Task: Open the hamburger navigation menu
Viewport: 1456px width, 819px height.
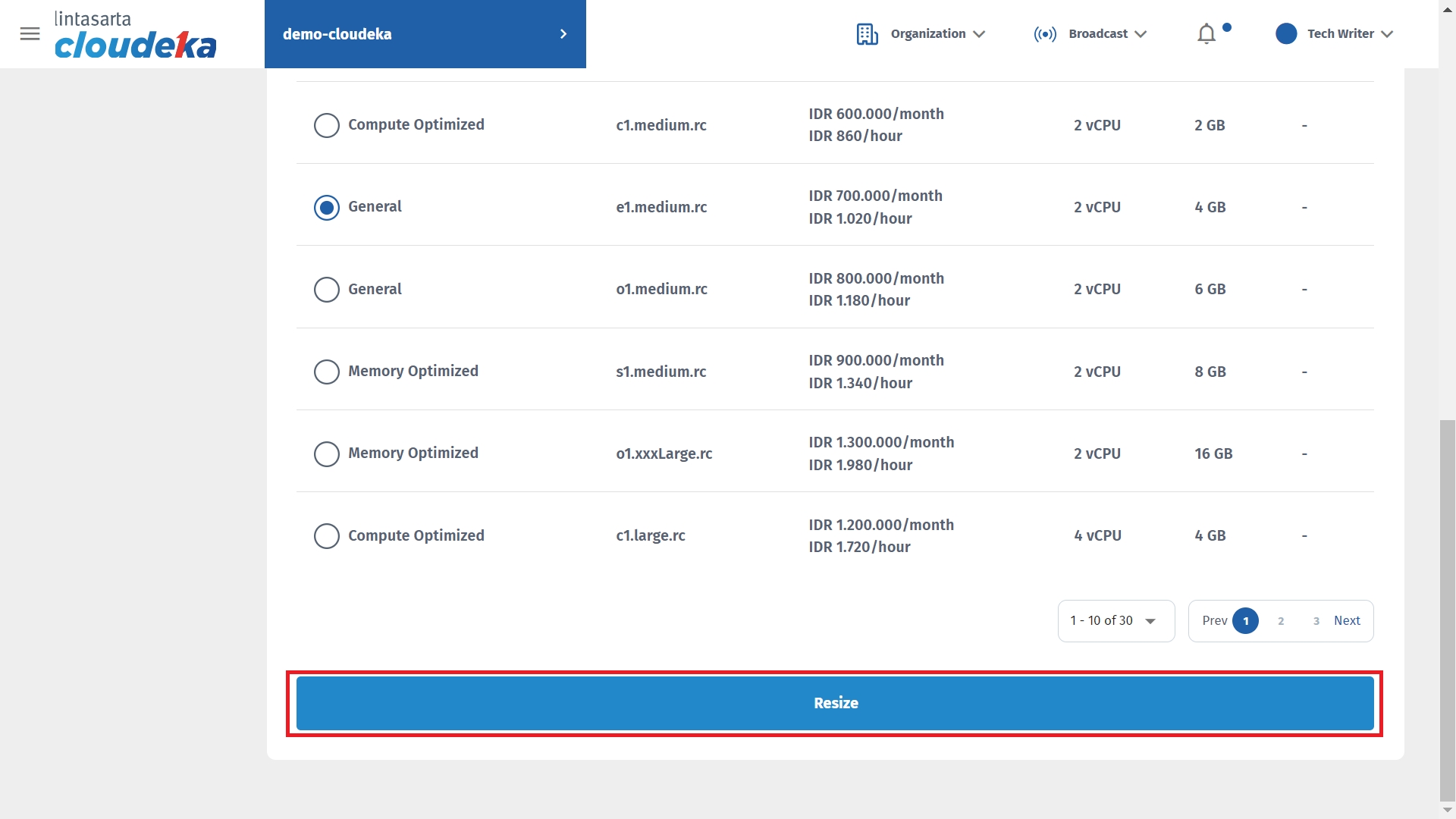Action: tap(30, 34)
